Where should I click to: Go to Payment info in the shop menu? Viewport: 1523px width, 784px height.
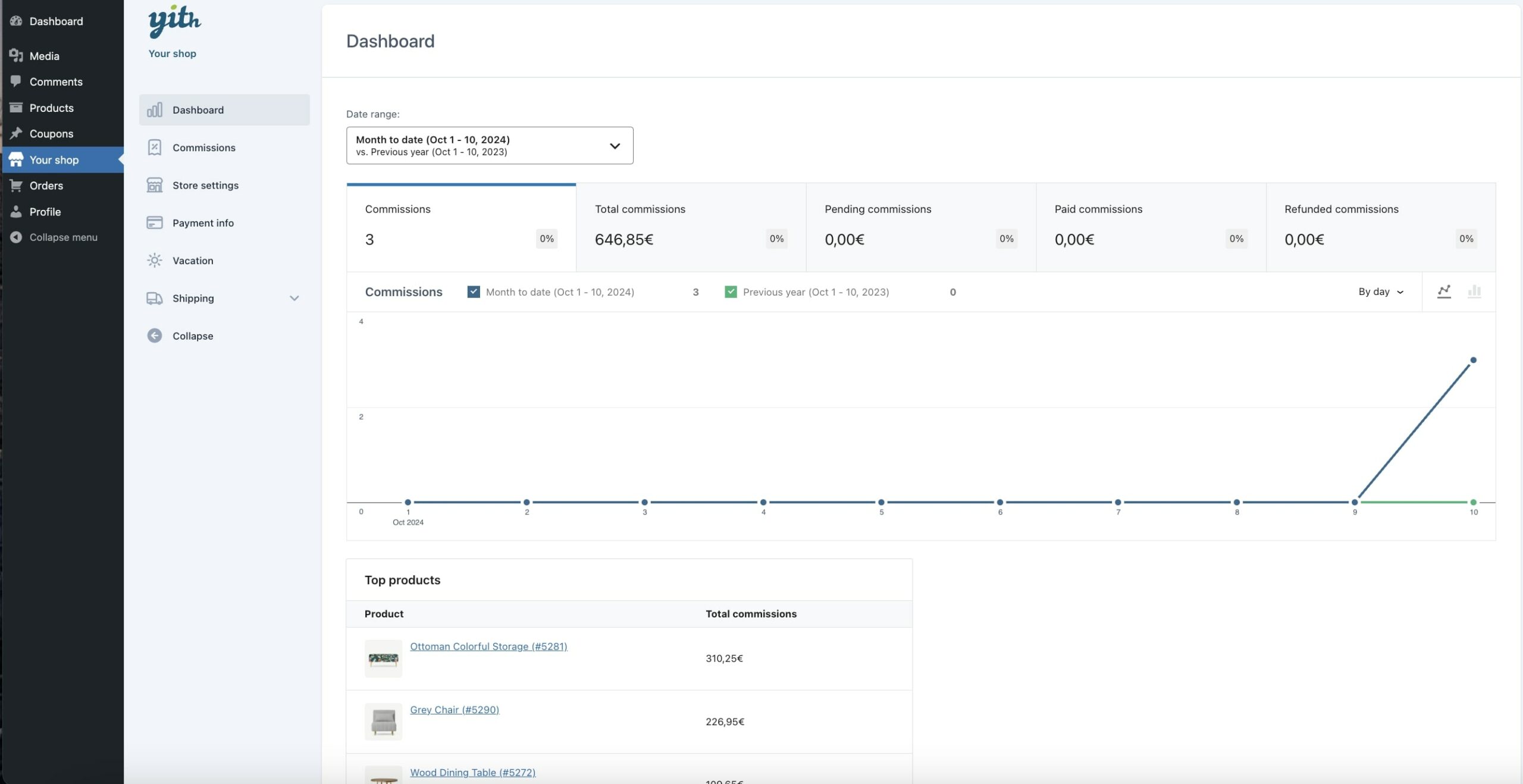point(224,222)
